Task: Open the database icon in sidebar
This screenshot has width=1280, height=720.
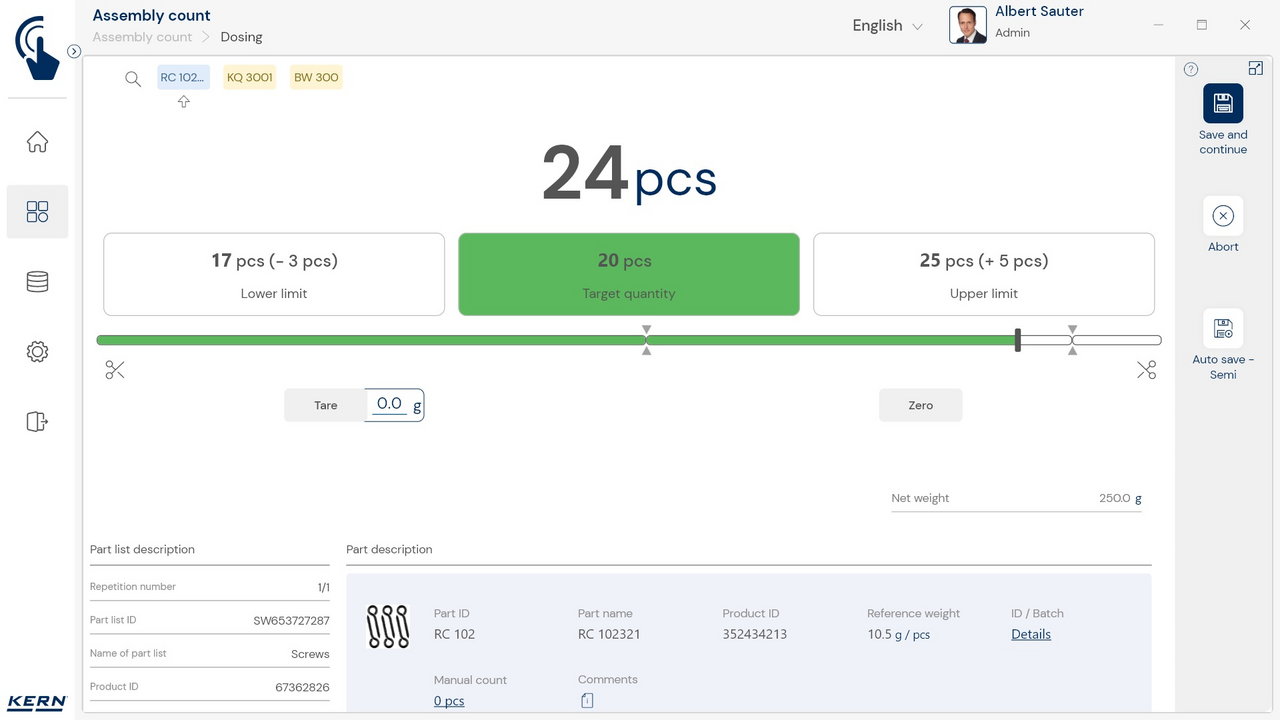Action: click(x=37, y=282)
